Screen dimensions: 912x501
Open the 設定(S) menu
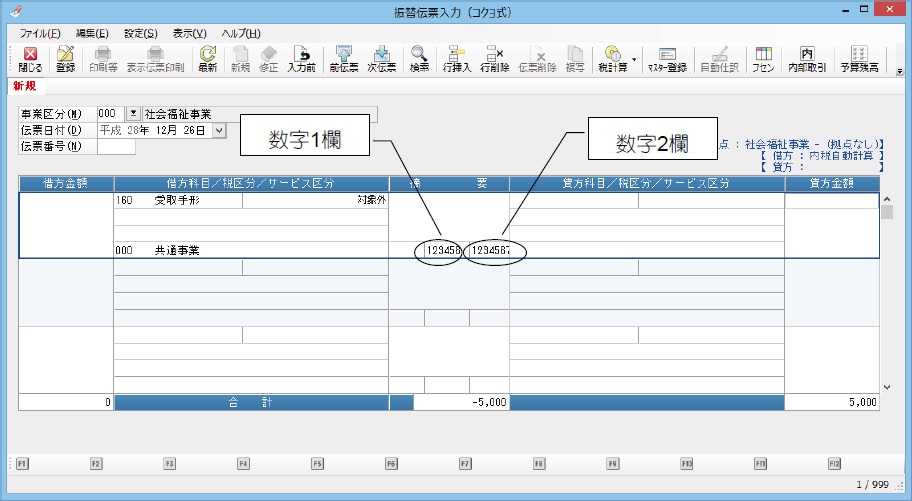coord(140,34)
